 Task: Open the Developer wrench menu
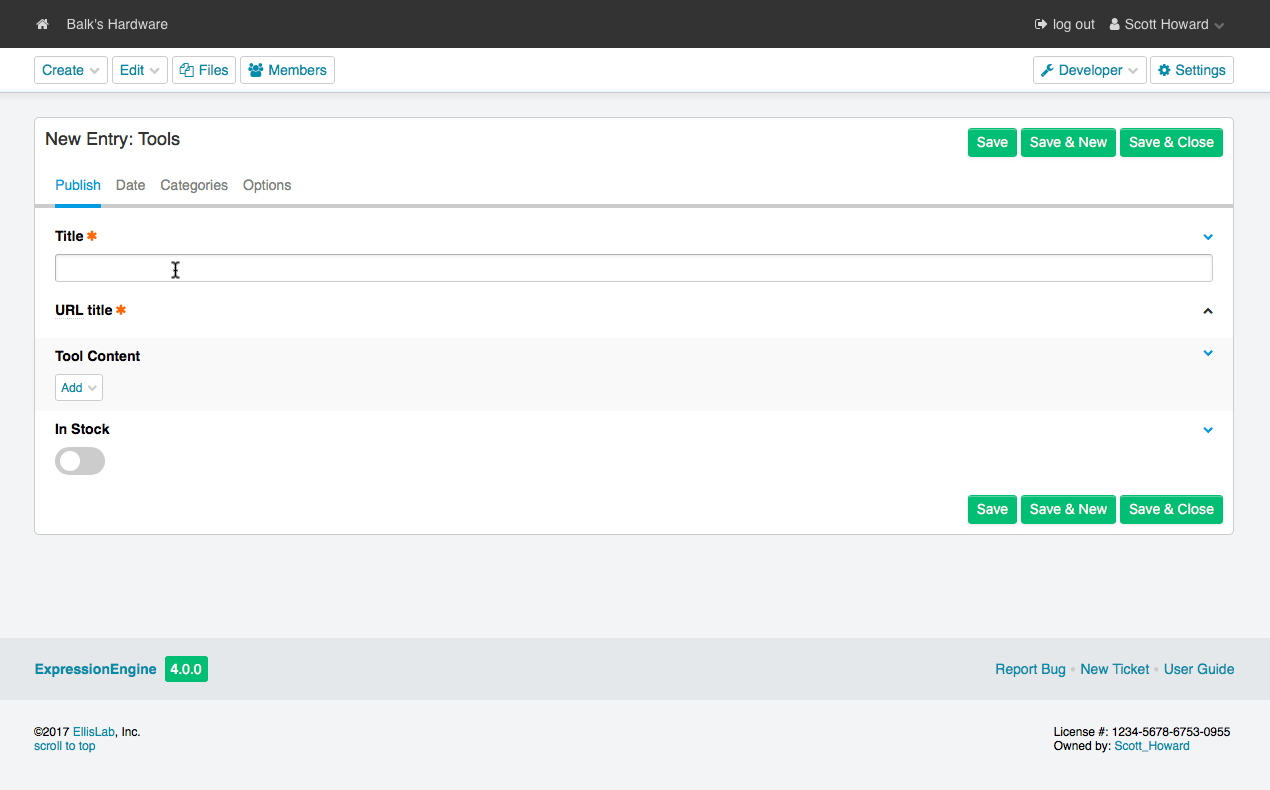(1089, 70)
